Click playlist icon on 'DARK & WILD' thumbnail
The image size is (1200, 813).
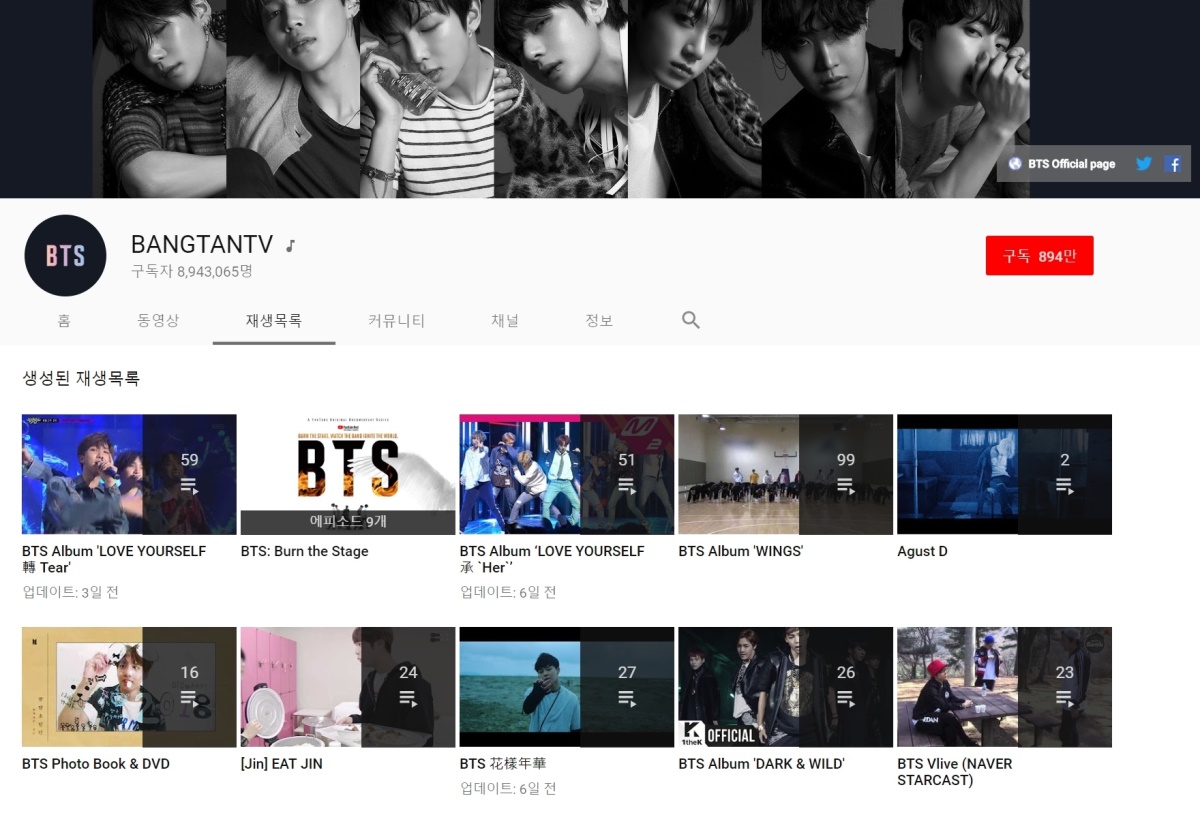pos(846,698)
